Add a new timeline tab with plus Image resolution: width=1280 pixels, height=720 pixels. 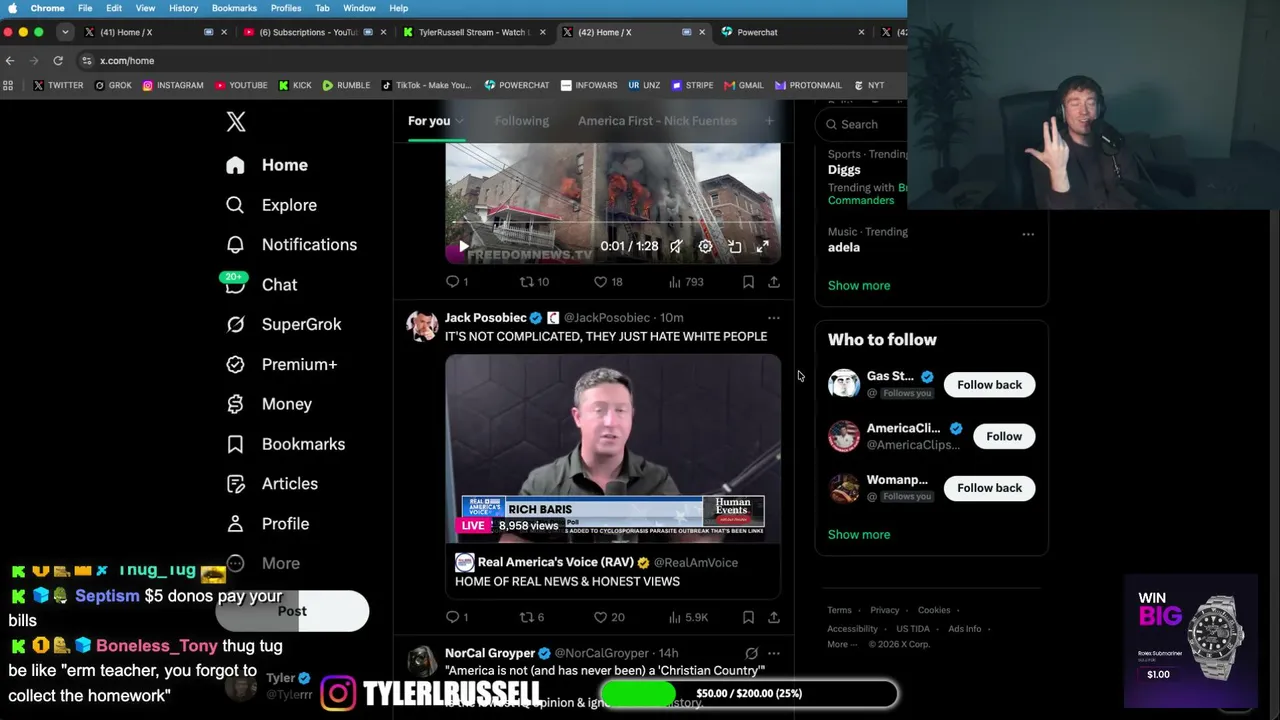[x=769, y=121]
